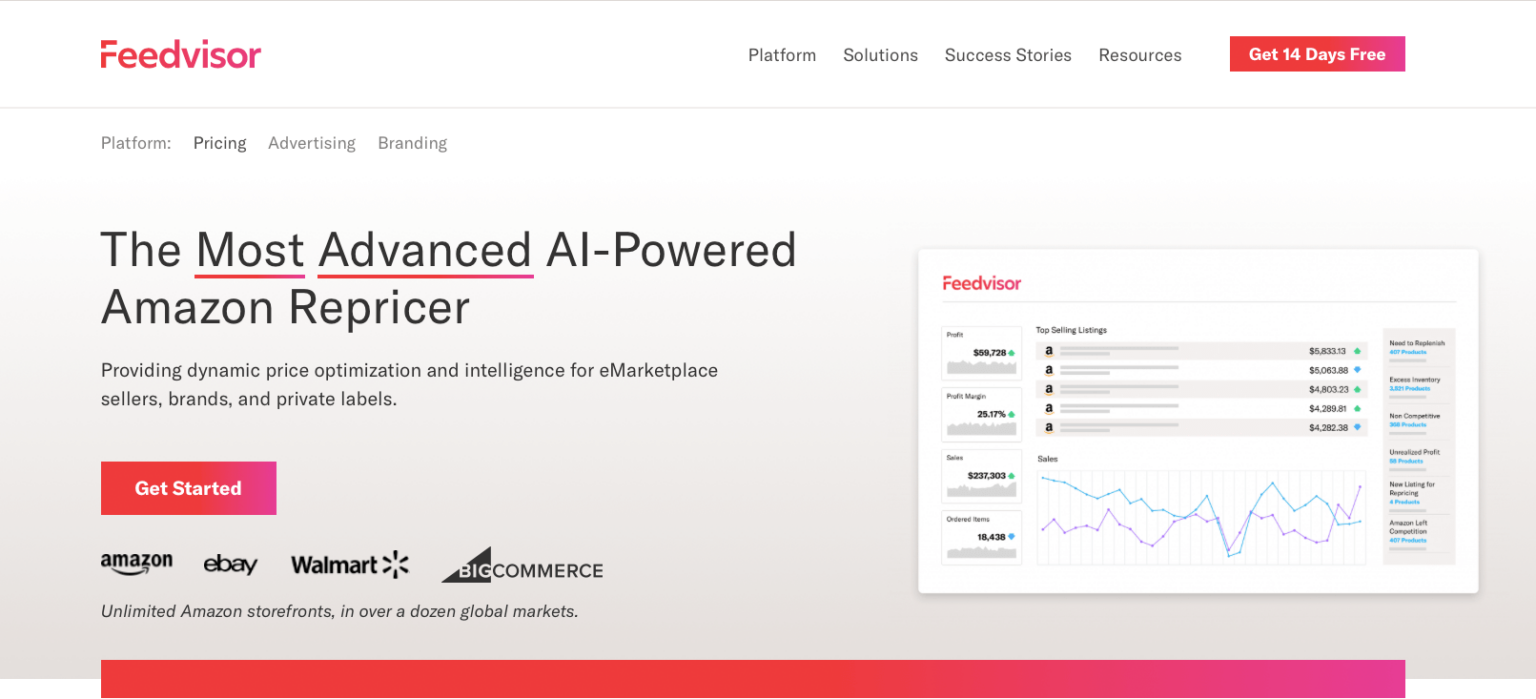
Task: Open the Platform menu
Action: (x=782, y=55)
